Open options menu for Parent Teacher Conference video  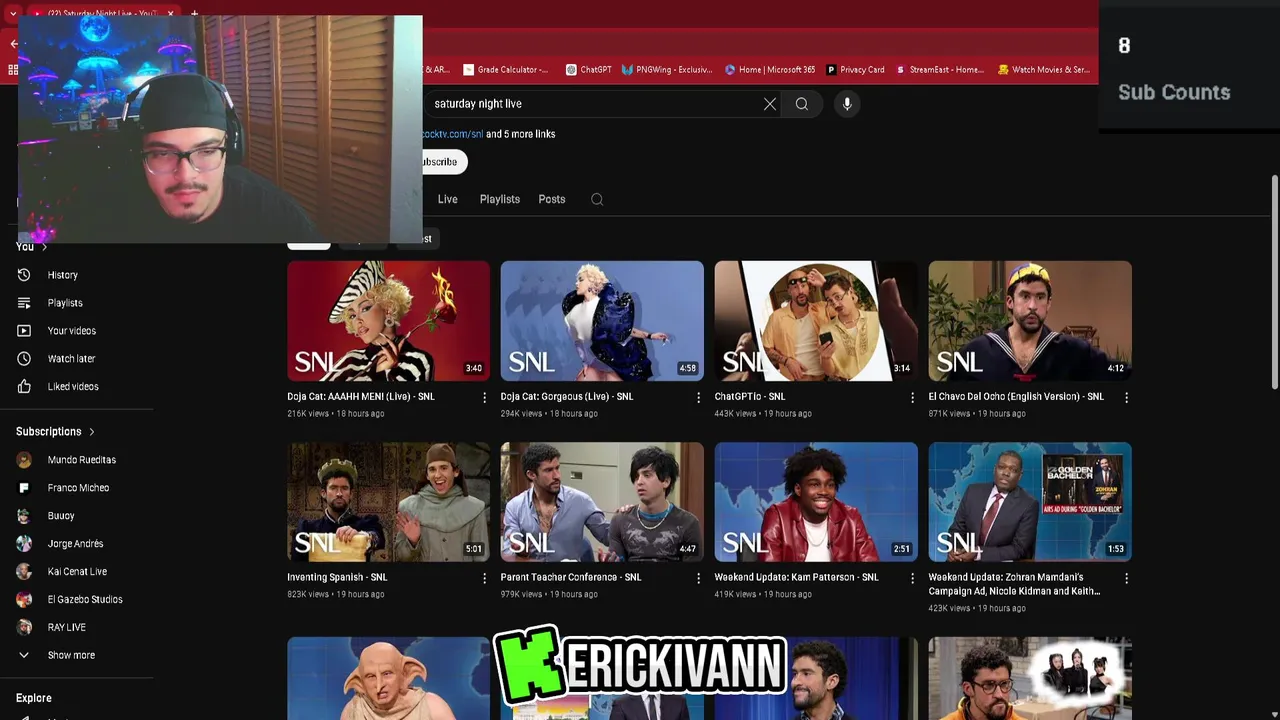pyautogui.click(x=698, y=578)
